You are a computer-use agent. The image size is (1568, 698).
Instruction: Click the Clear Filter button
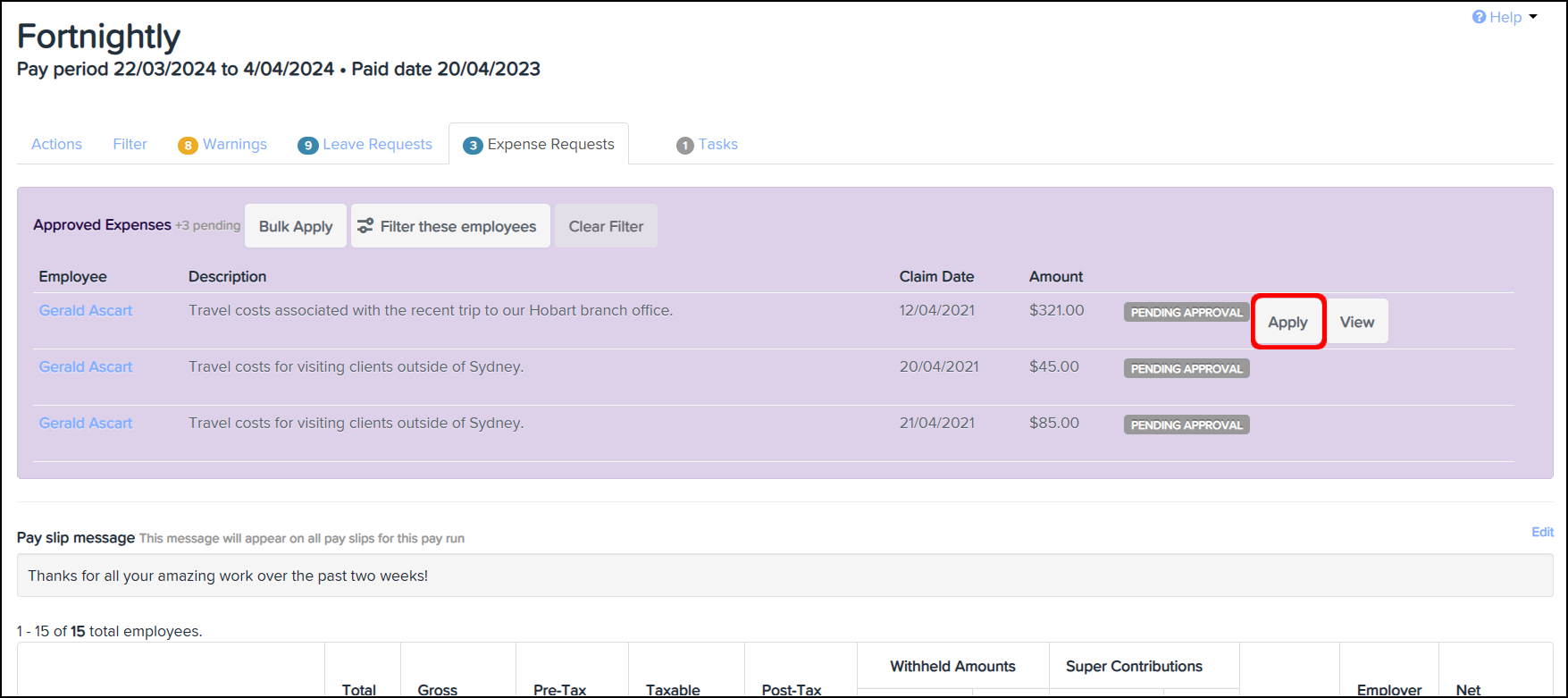coord(606,226)
